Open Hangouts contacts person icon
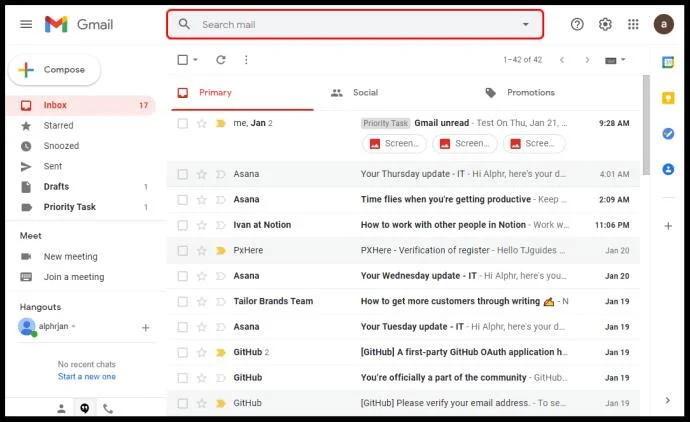The image size is (690, 422). pos(61,409)
